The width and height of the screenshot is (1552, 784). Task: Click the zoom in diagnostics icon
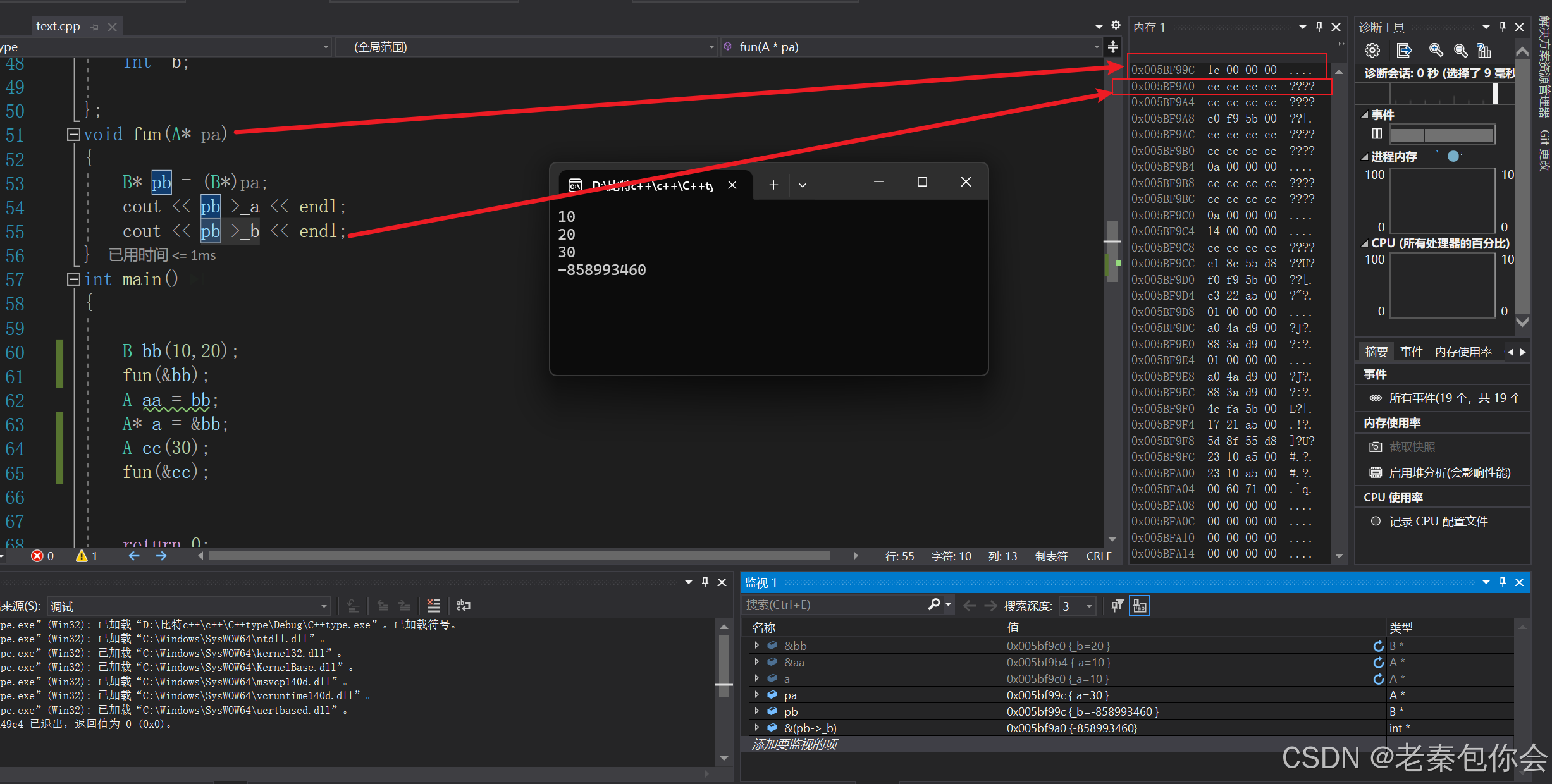(1436, 51)
